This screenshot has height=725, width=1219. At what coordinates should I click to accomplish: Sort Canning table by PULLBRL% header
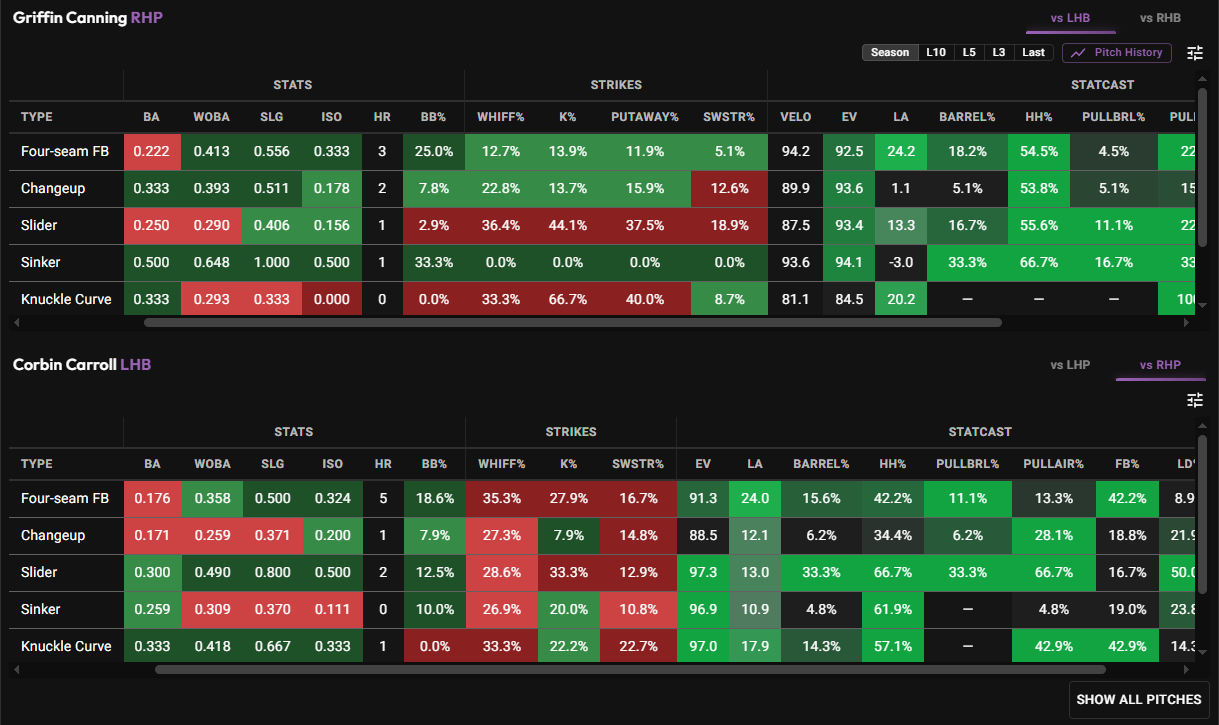[x=1113, y=117]
